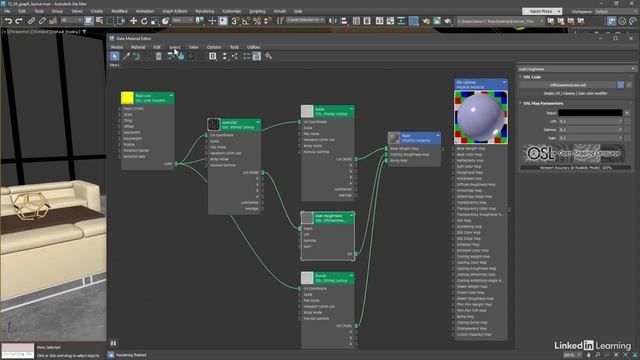Open Render Setup teapot icon
640x360 pixels.
[x=426, y=20]
